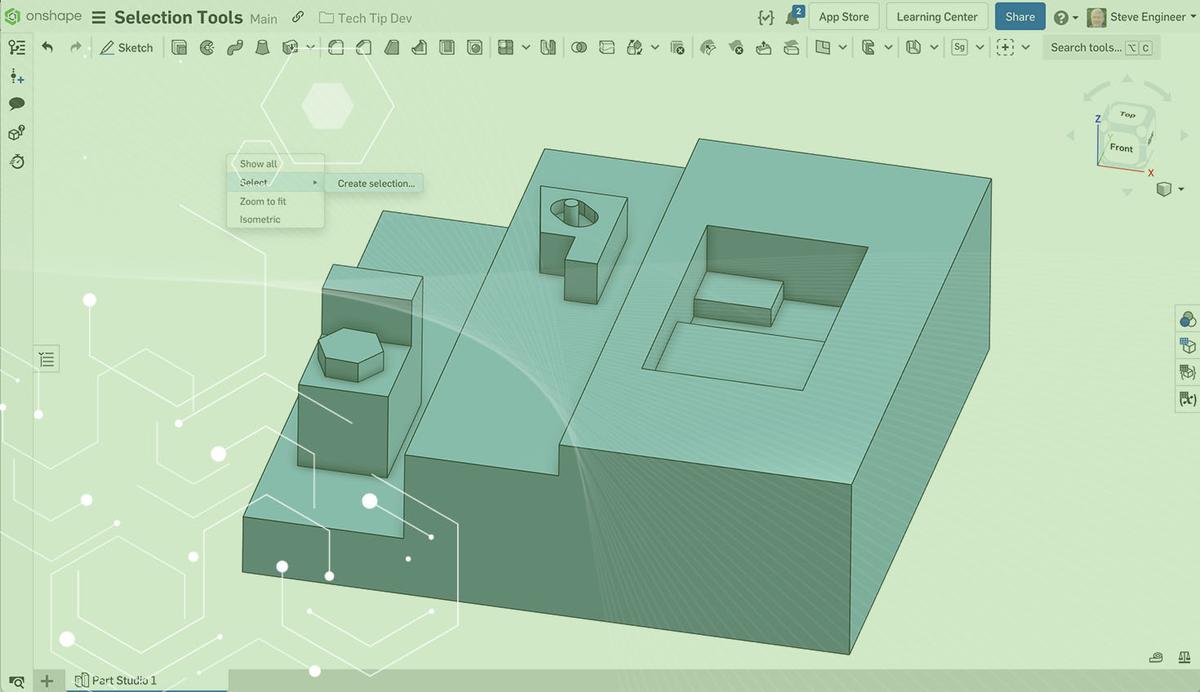Toggle the rollback bar history icon
This screenshot has height=692, width=1200.
(x=16, y=161)
